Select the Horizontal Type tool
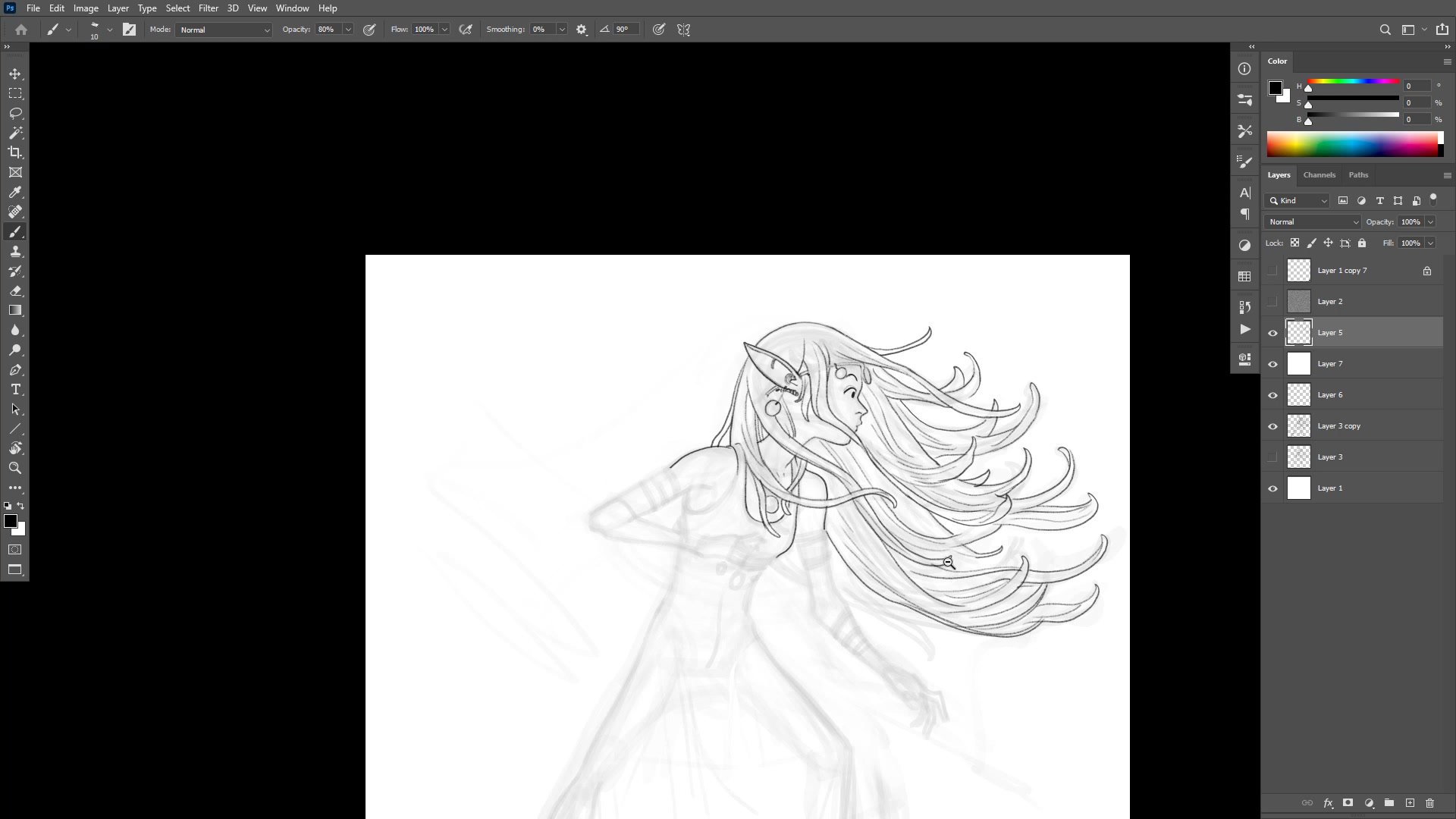The image size is (1456, 819). pyautogui.click(x=15, y=390)
